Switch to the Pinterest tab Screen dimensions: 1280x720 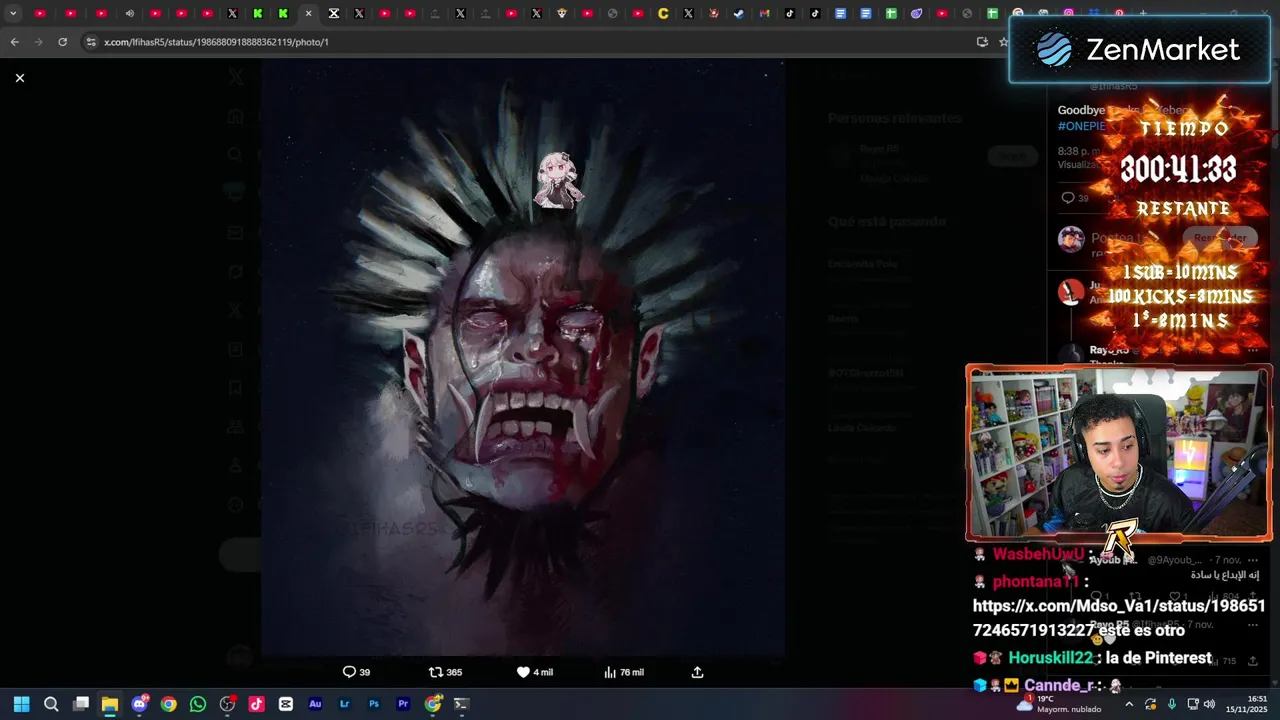click(x=1119, y=14)
